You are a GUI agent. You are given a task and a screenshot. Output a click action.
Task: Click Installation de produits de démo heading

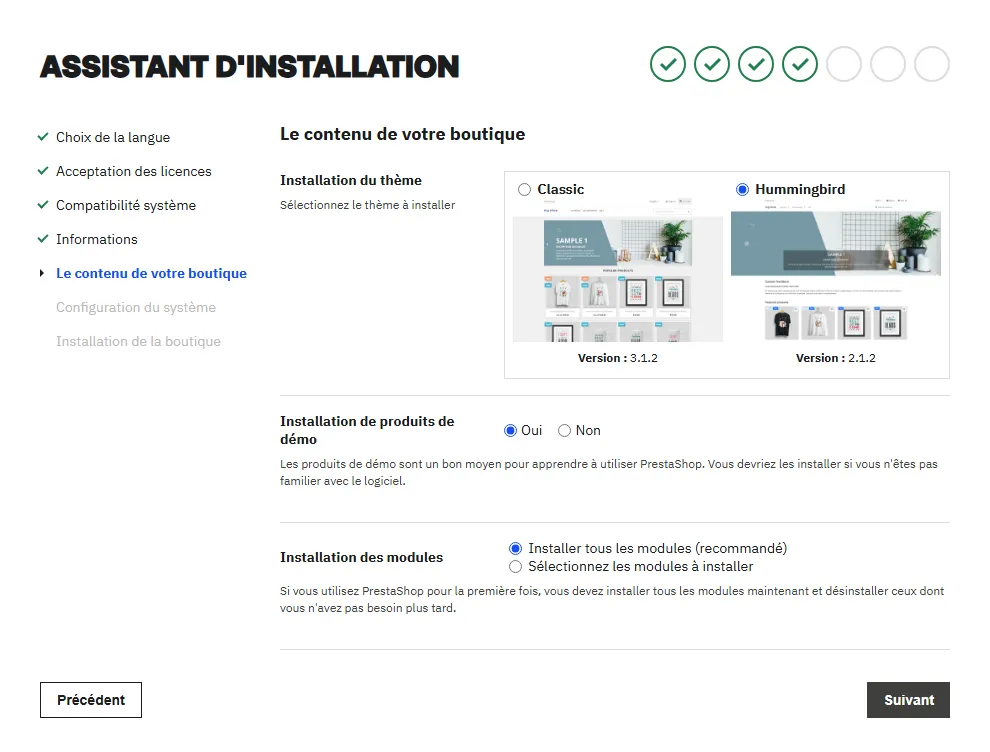(367, 430)
